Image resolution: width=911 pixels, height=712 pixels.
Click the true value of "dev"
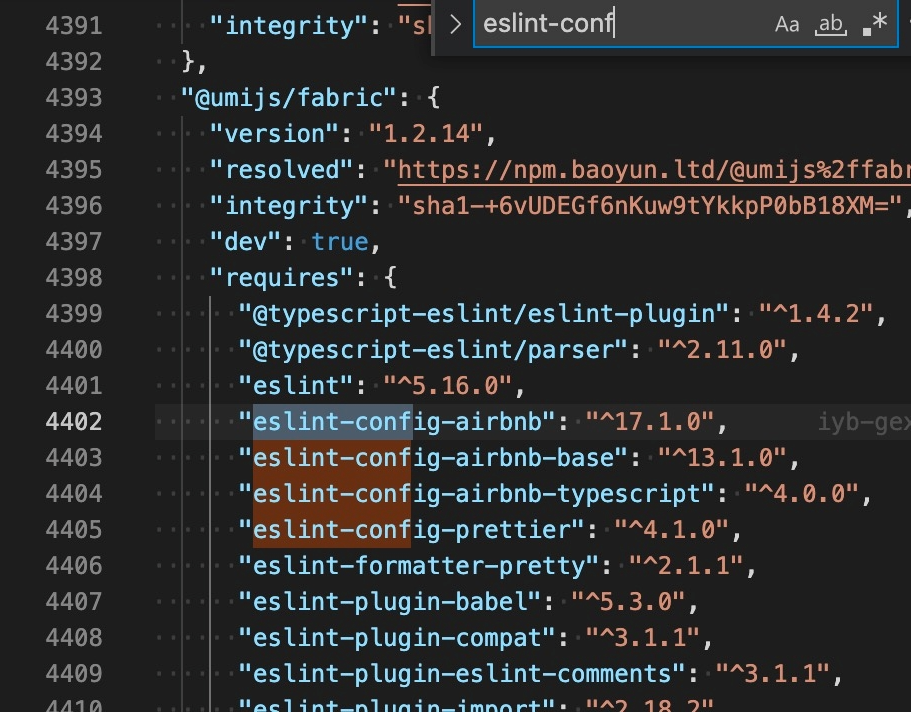tap(340, 241)
